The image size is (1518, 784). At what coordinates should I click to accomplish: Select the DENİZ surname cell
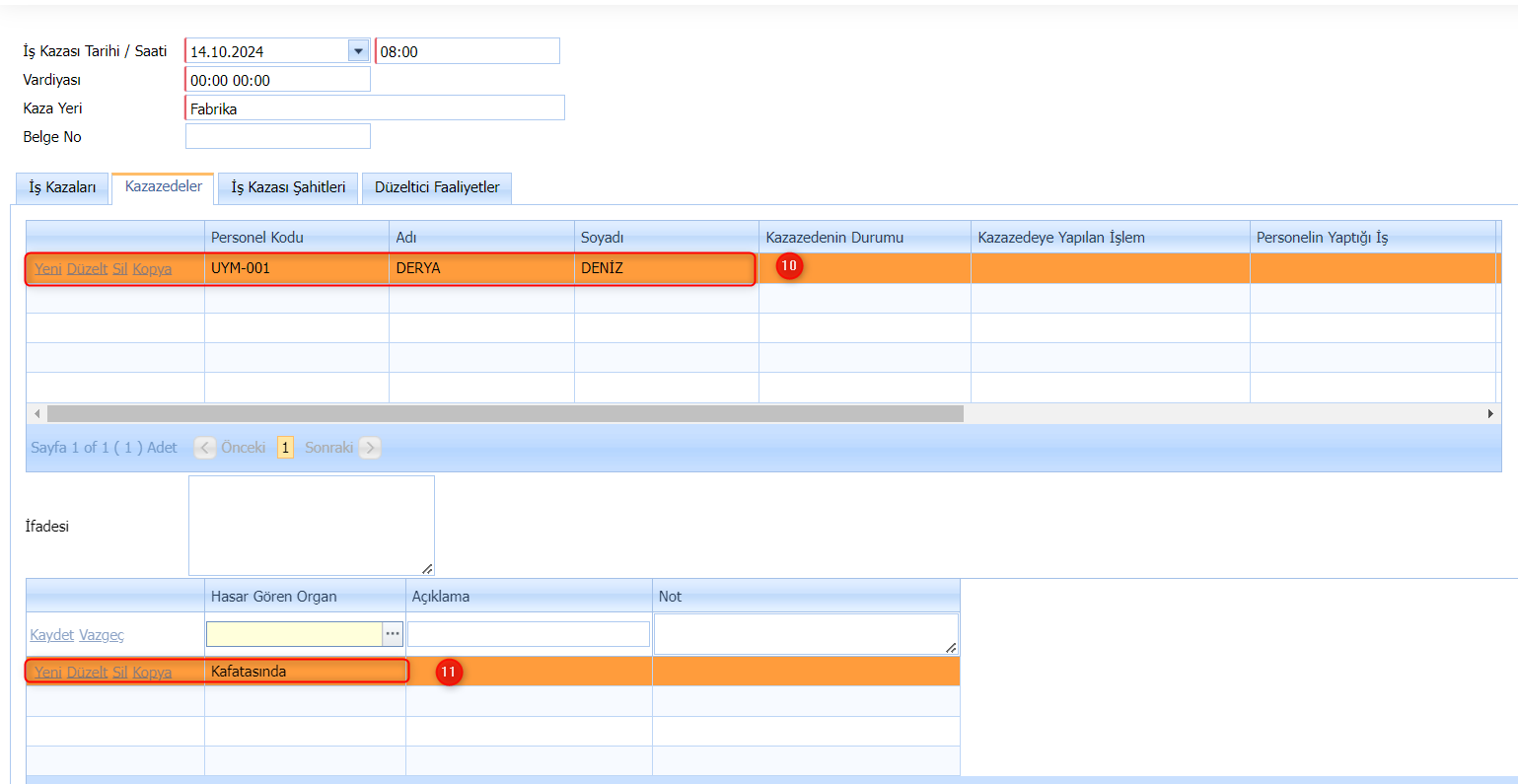pyautogui.click(x=667, y=268)
